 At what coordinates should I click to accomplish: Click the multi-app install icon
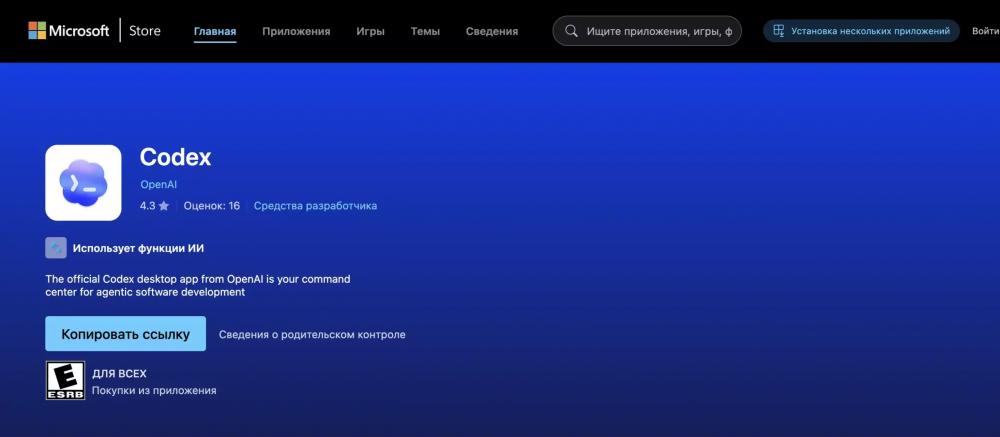[x=778, y=31]
